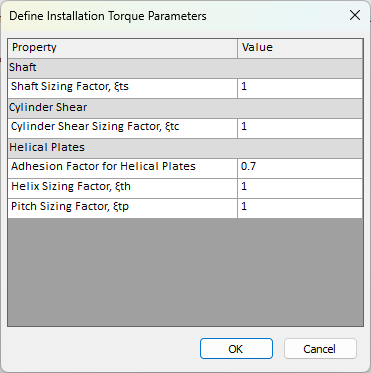The image size is (371, 373).
Task: Click the 'Cylinder Shear Sizing Factor, ξtc' label
Action: tap(95, 127)
